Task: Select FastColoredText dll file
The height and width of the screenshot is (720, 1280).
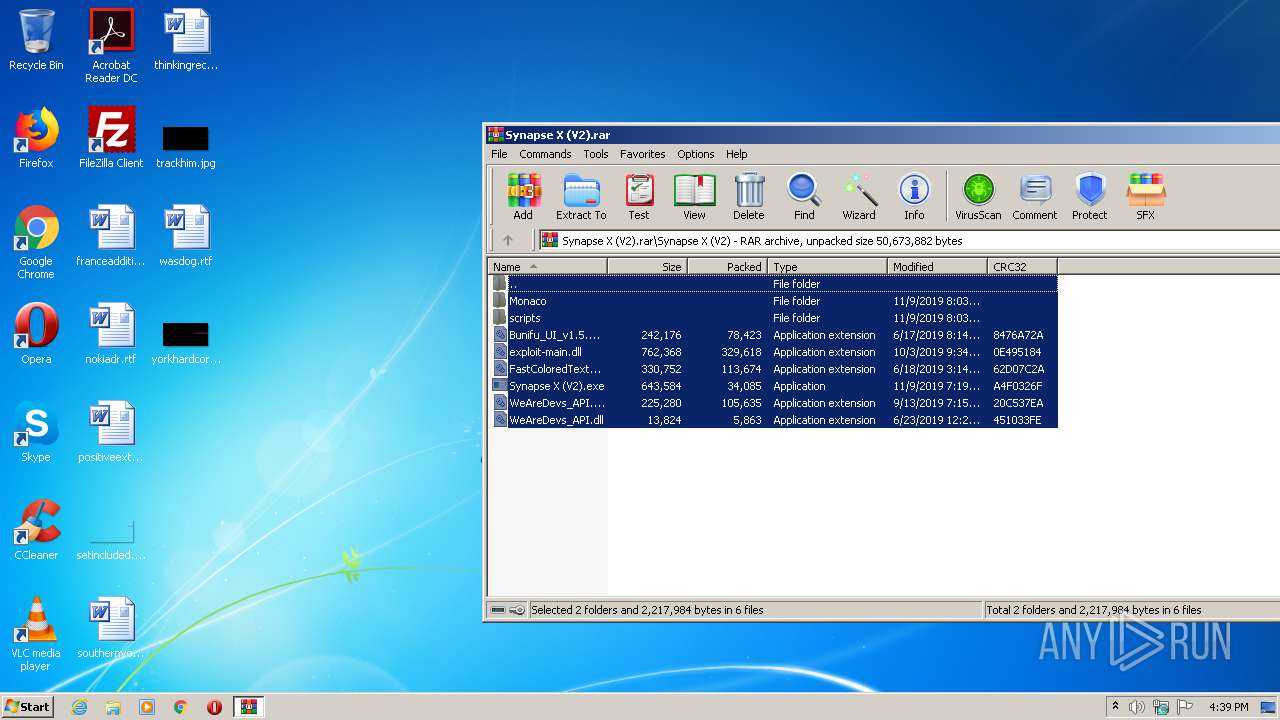Action: click(773, 369)
